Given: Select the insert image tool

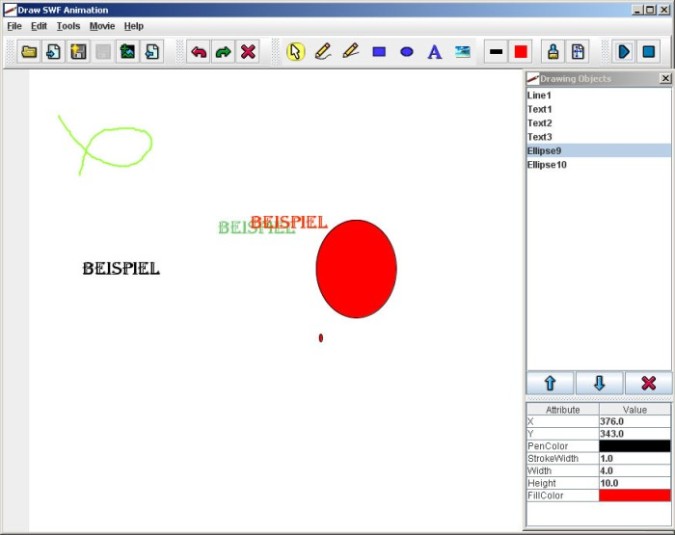Looking at the screenshot, I should 462,51.
